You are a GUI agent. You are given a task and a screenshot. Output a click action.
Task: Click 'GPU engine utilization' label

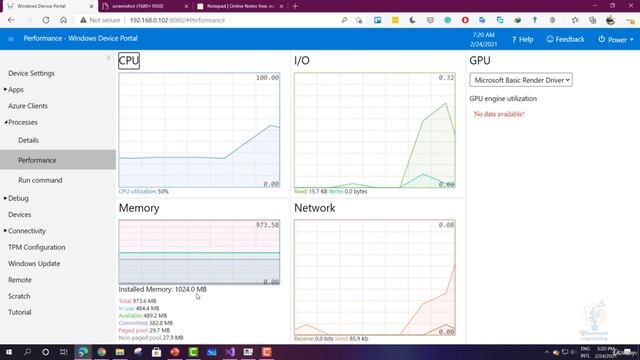click(x=503, y=98)
